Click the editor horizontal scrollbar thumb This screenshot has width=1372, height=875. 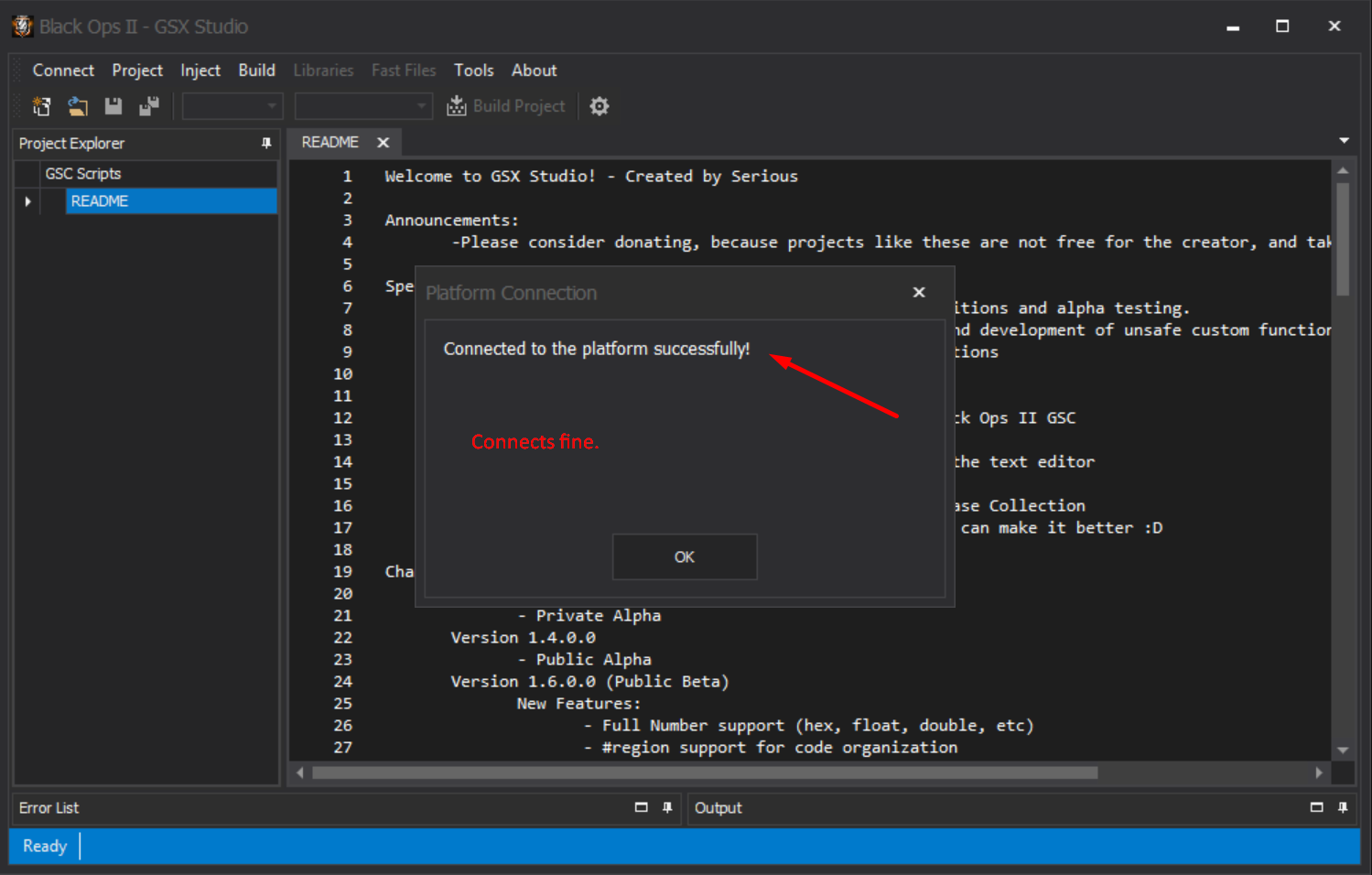(705, 772)
